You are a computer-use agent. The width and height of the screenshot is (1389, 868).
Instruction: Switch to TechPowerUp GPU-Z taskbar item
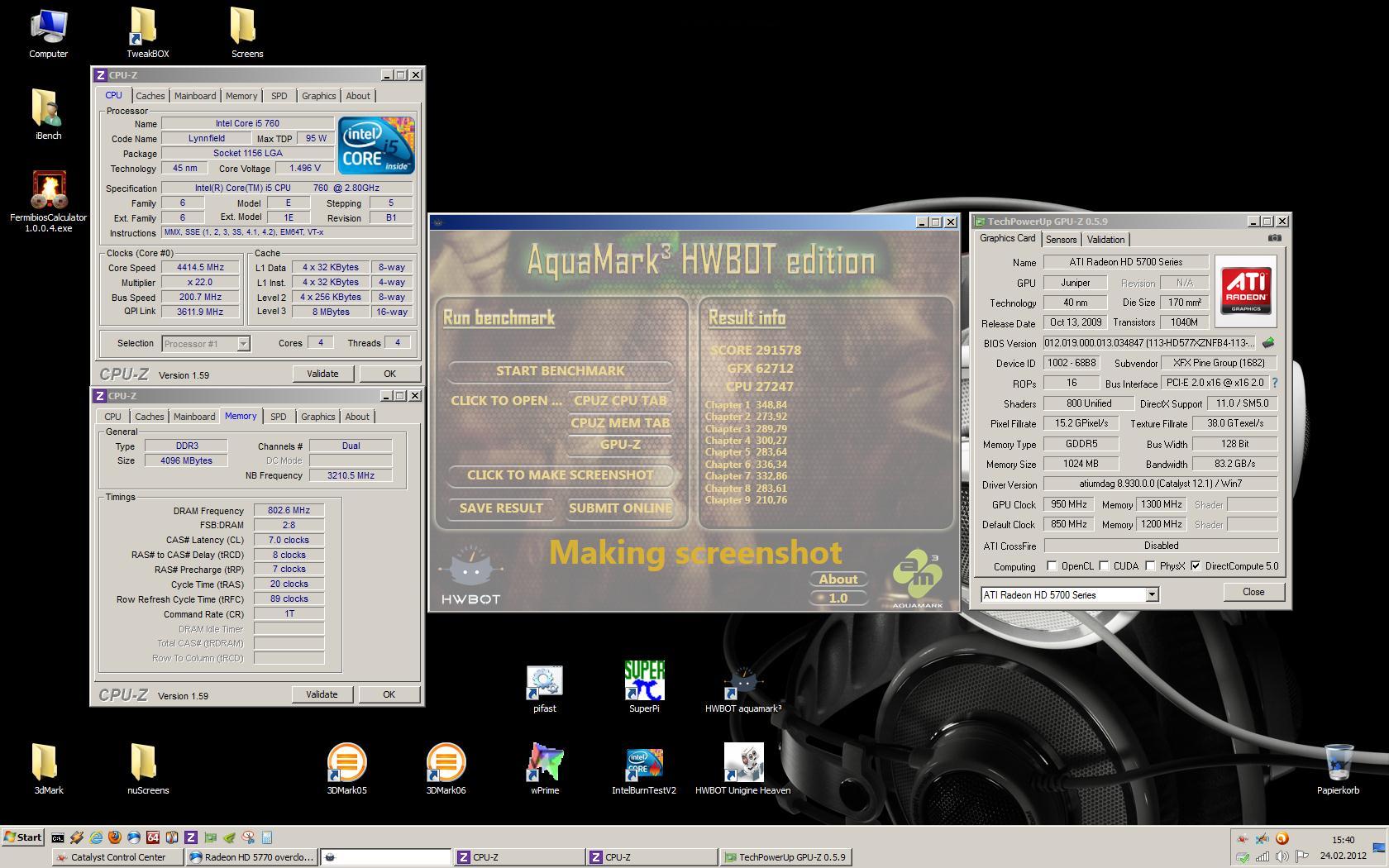785,857
